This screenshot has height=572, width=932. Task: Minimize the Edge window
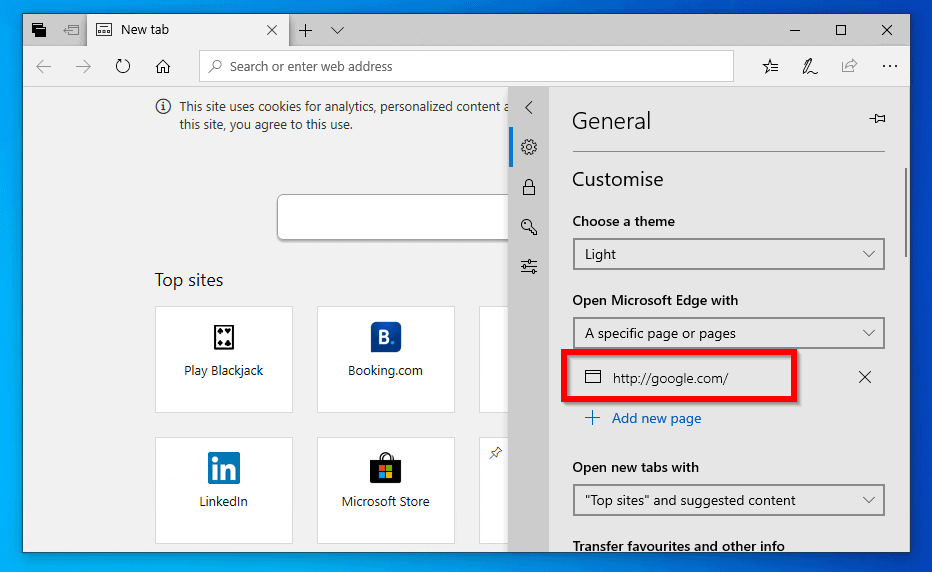[x=795, y=30]
